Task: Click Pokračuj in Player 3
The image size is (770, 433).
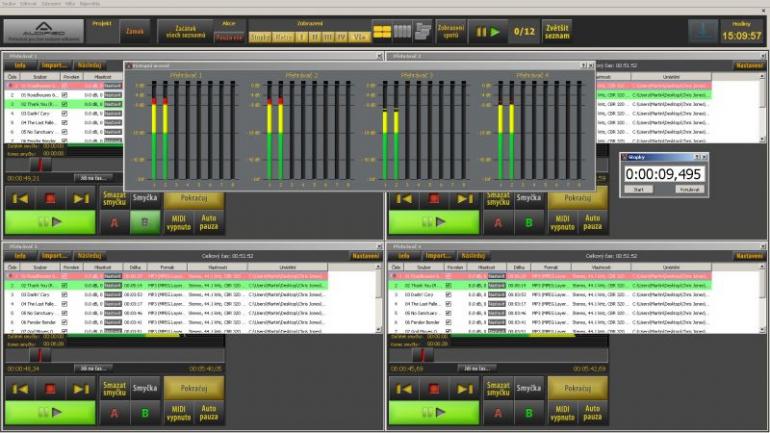Action: click(x=194, y=388)
